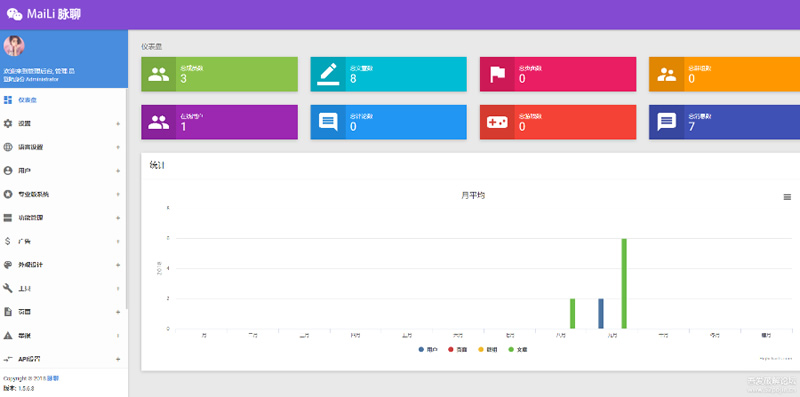Click the game controller icon on red card
Viewport: 800px width, 397px height.
tap(497, 122)
